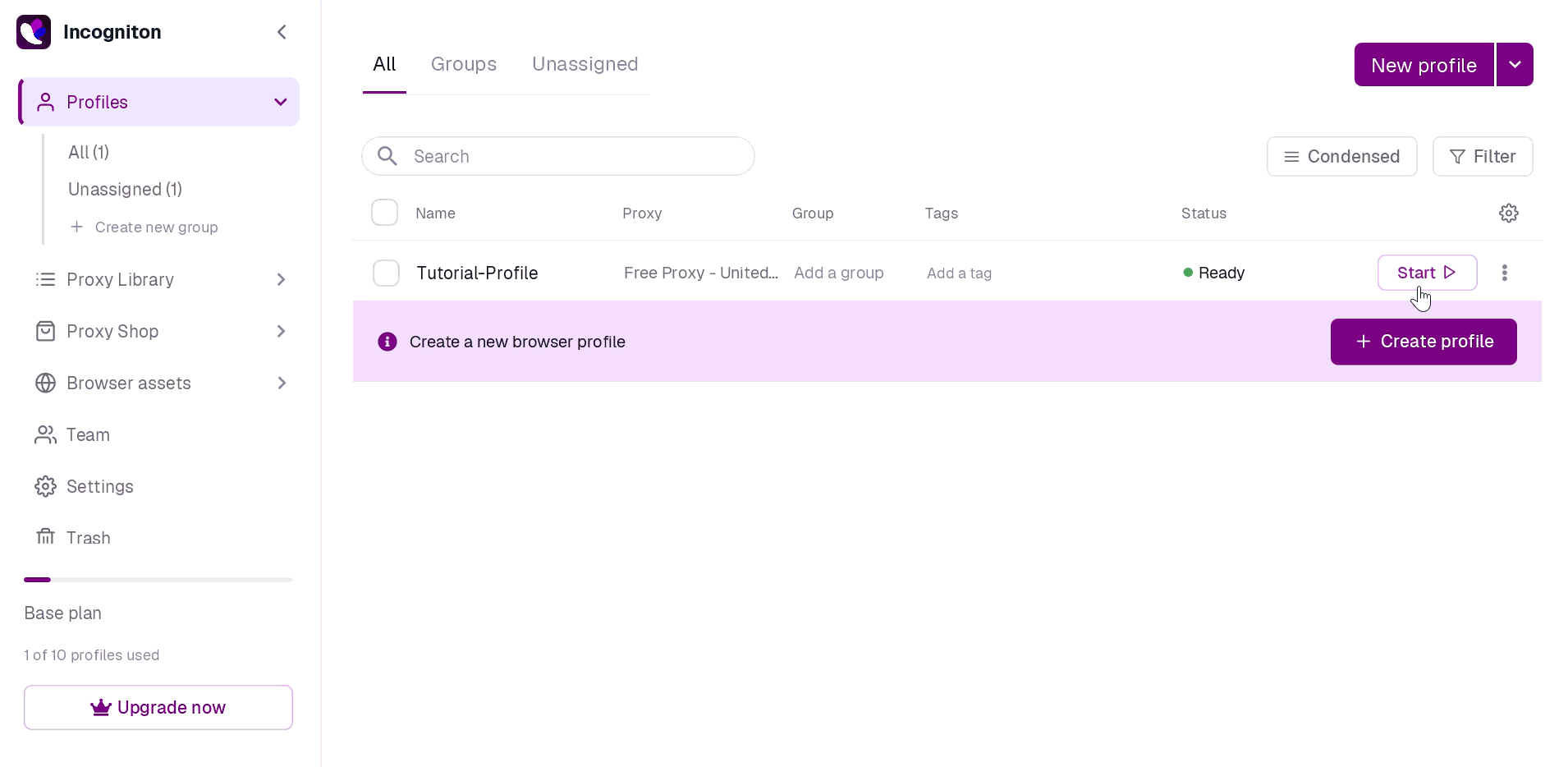1568x767 pixels.
Task: Click the Ready status indicator
Action: [1213, 273]
